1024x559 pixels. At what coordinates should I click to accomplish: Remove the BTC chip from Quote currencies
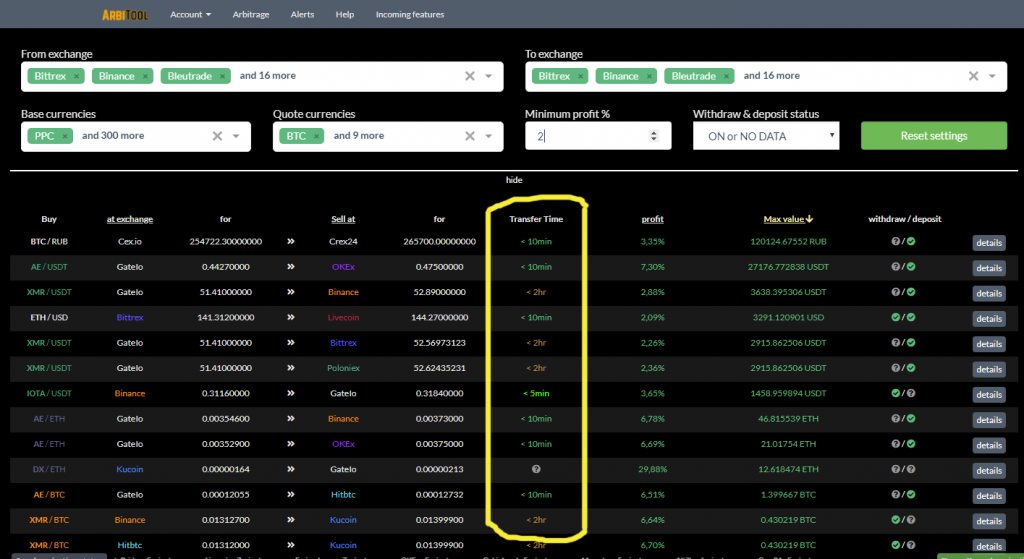point(317,136)
